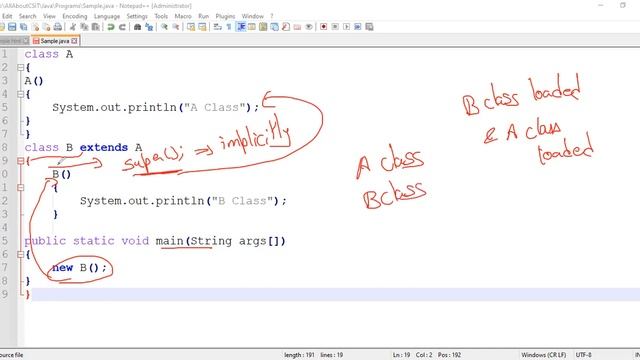Redo the edit via toolbar arrow
The image size is (640, 360).
(x=122, y=27)
